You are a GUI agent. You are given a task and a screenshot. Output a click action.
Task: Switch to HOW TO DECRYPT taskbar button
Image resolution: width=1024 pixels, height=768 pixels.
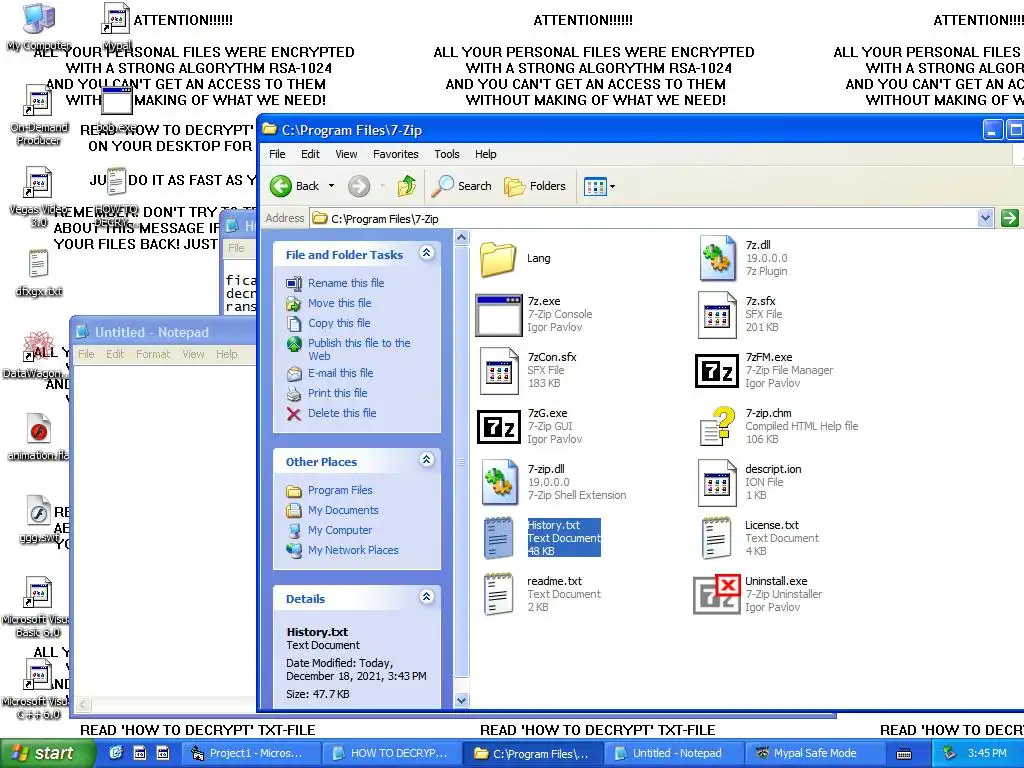click(393, 753)
